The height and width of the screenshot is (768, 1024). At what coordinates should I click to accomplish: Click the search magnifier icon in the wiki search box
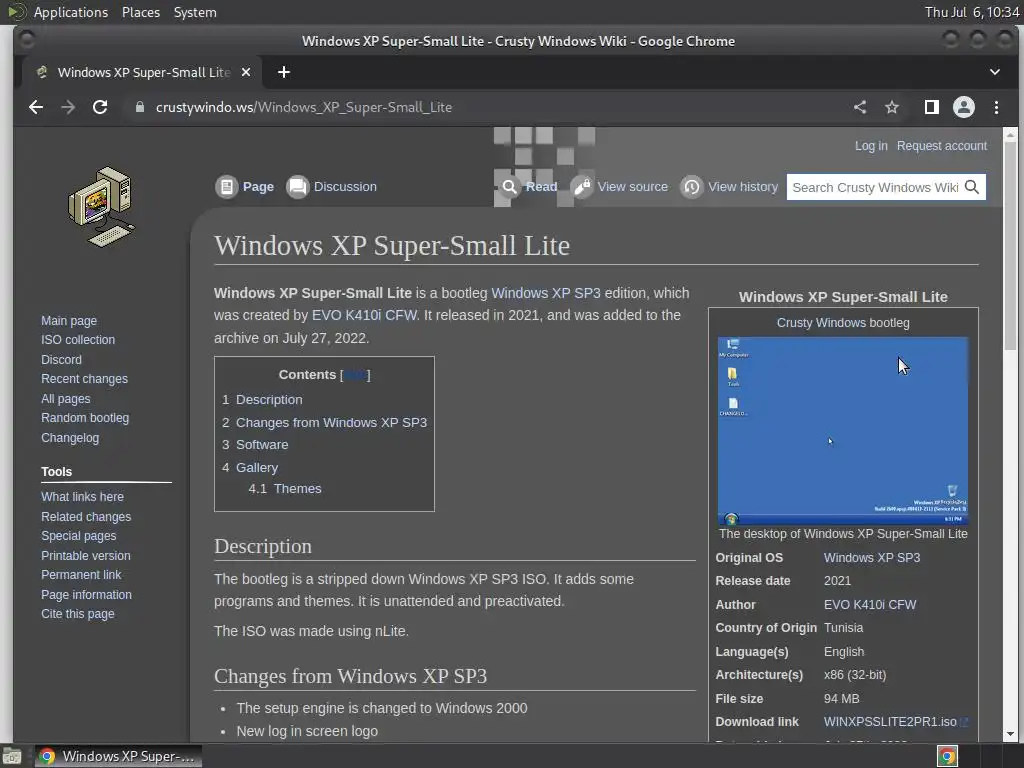(x=972, y=187)
